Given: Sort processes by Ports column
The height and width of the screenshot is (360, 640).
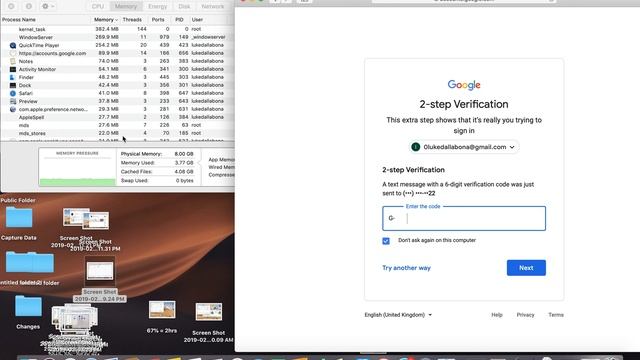Looking at the screenshot, I should (x=158, y=20).
